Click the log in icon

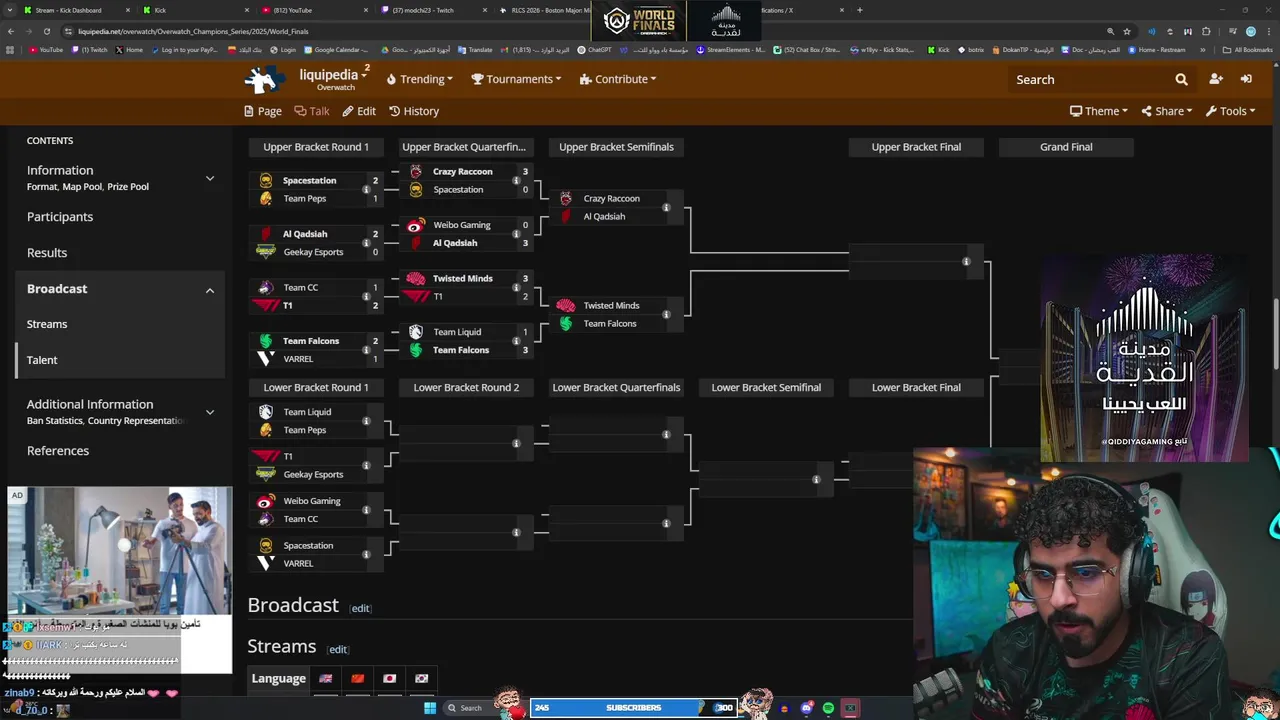1246,79
